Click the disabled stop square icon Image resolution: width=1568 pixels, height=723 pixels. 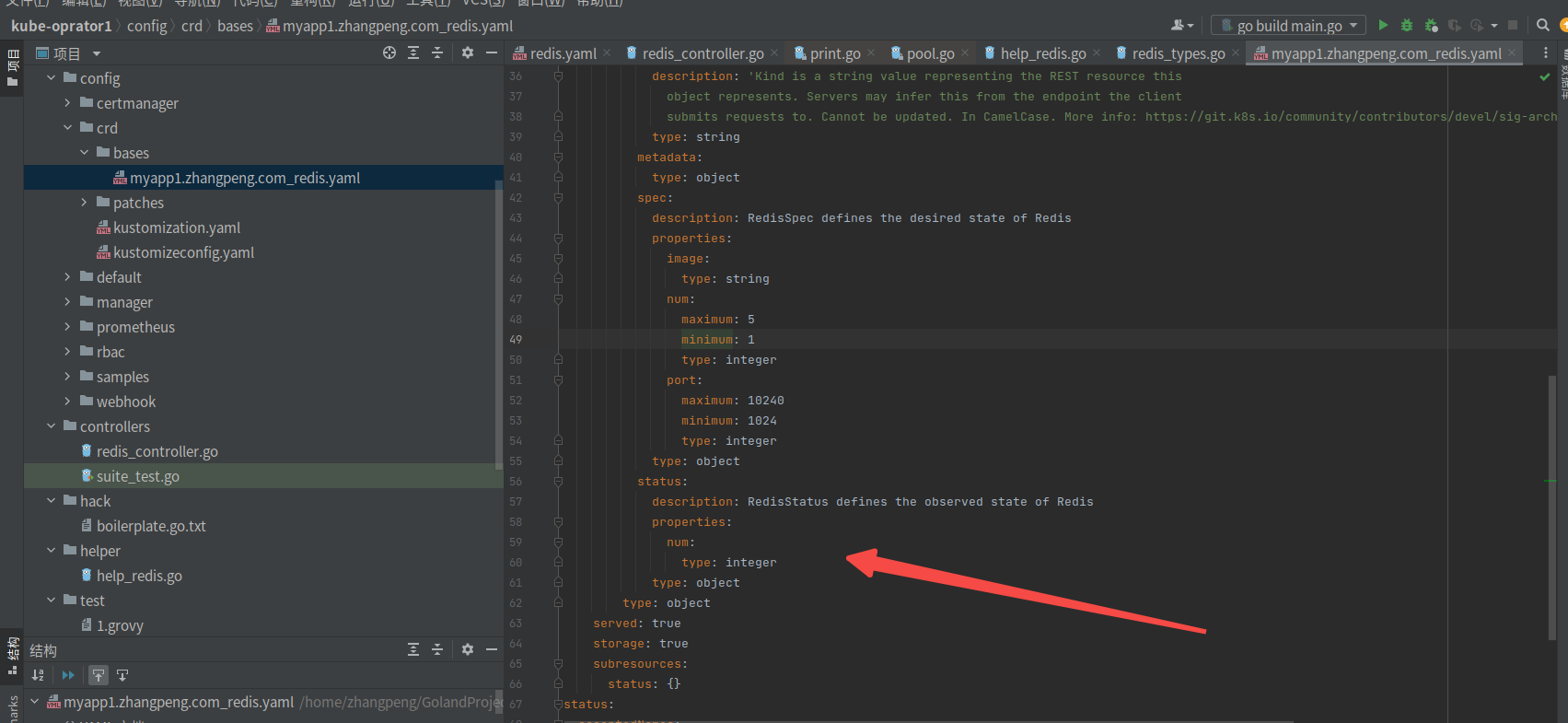point(1513,26)
